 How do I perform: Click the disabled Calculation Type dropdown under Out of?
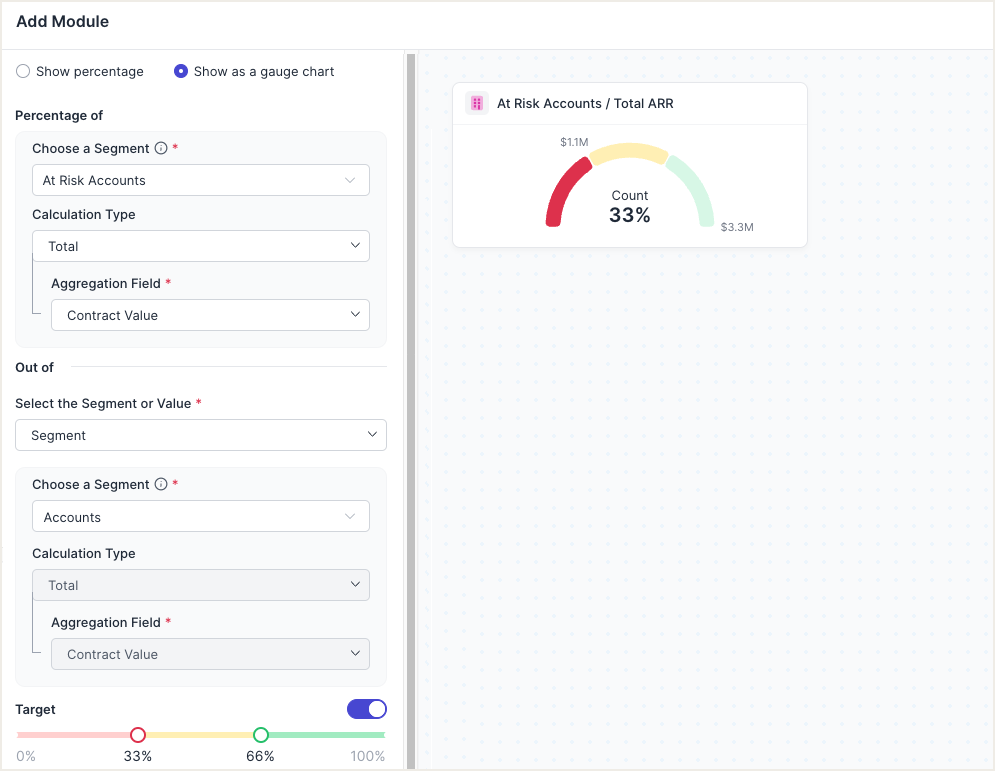[x=200, y=585]
